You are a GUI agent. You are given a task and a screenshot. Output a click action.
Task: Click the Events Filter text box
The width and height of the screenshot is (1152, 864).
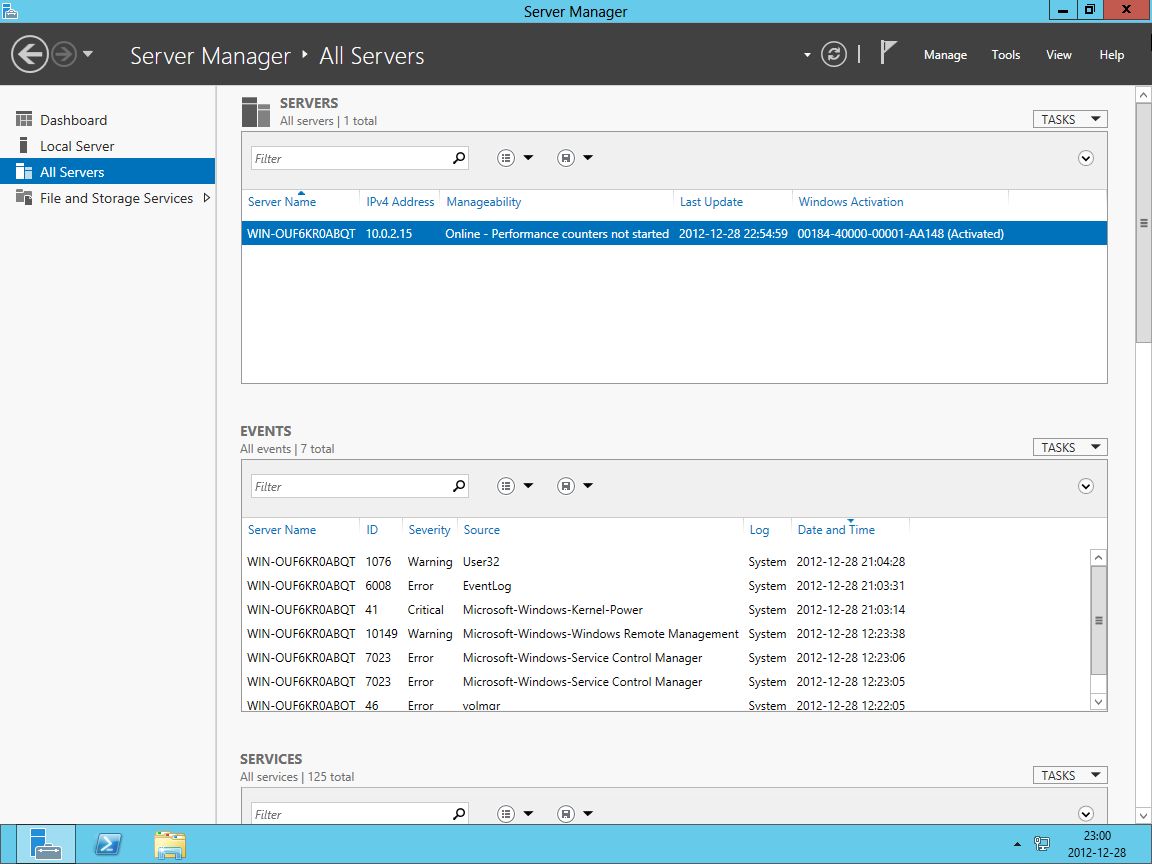point(350,486)
